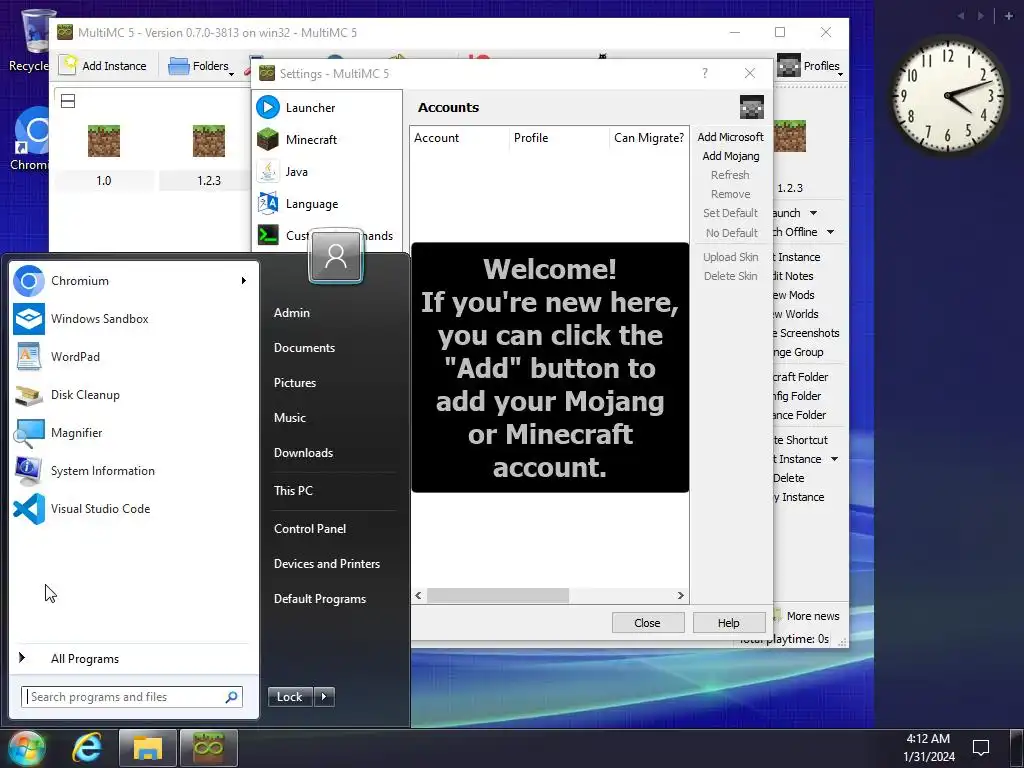
Task: Expand the Launch dropdown arrow in MultiMC
Action: point(813,214)
